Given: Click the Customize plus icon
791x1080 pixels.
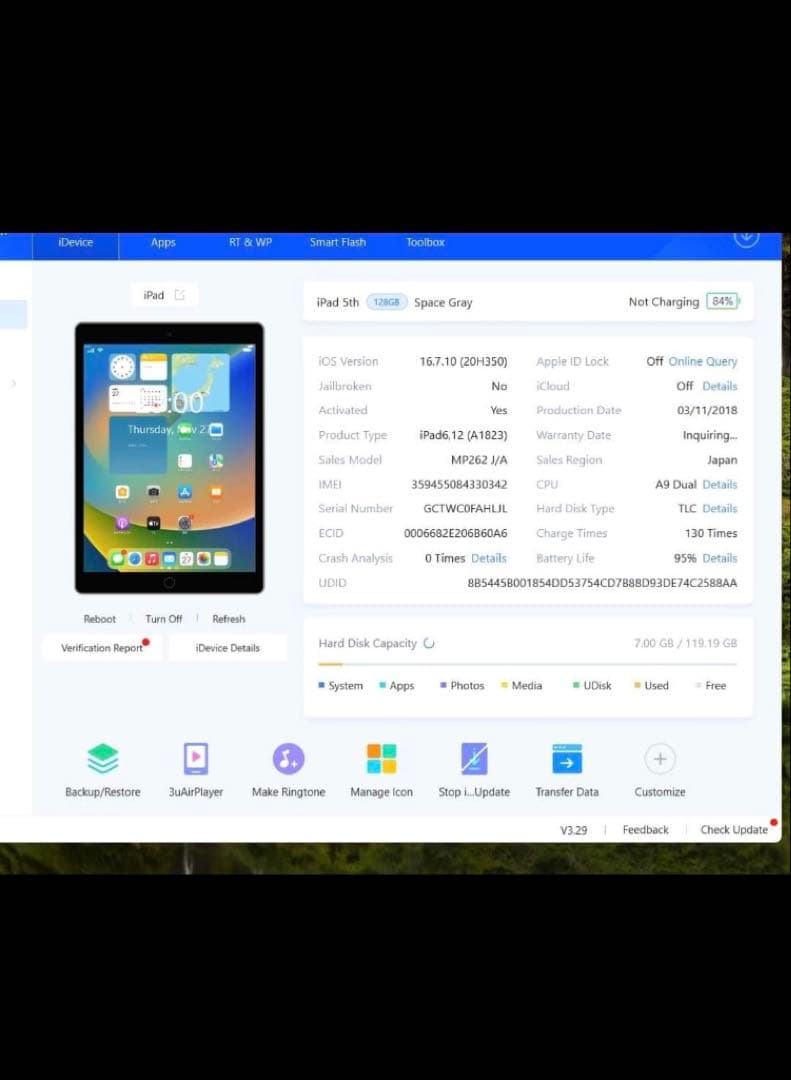Looking at the screenshot, I should (x=660, y=759).
